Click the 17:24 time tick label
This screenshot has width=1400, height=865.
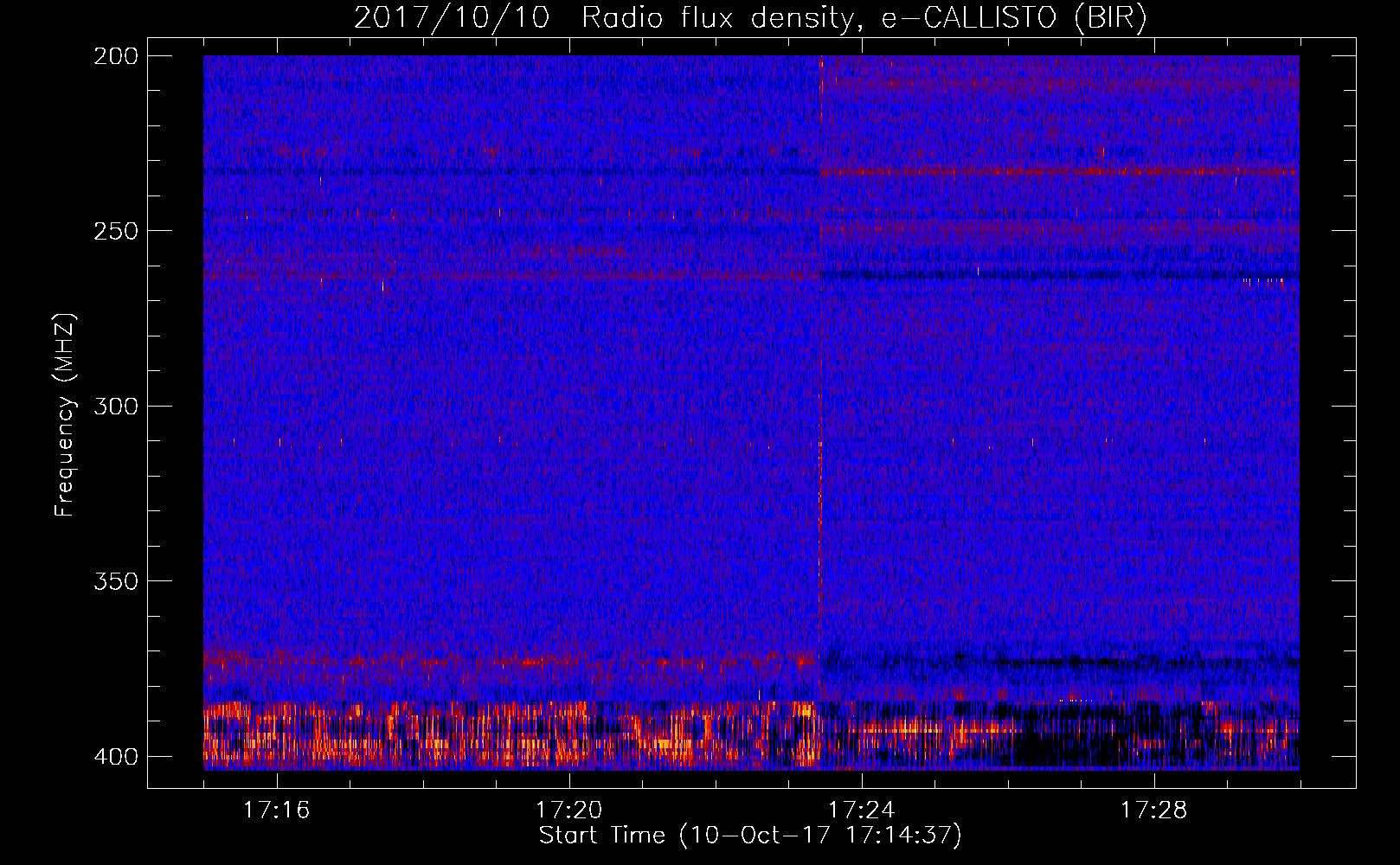click(x=862, y=810)
